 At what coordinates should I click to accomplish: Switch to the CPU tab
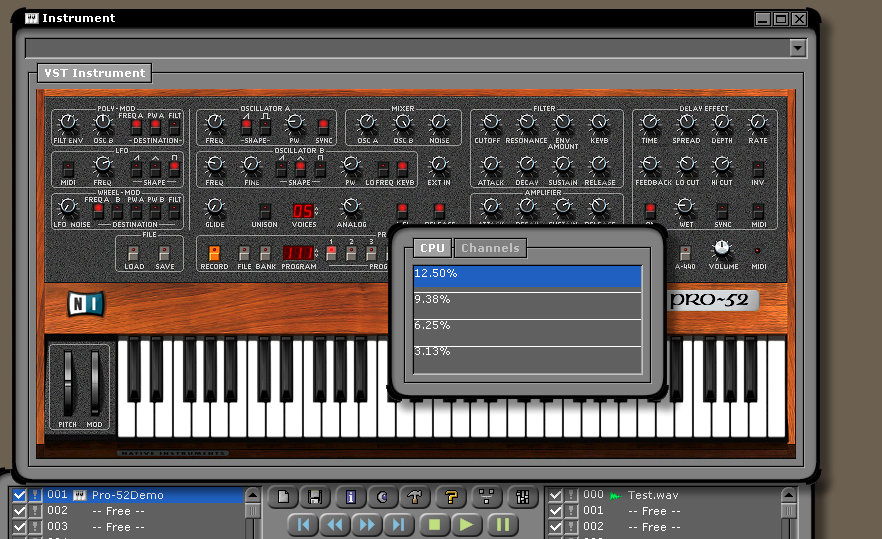tap(433, 248)
